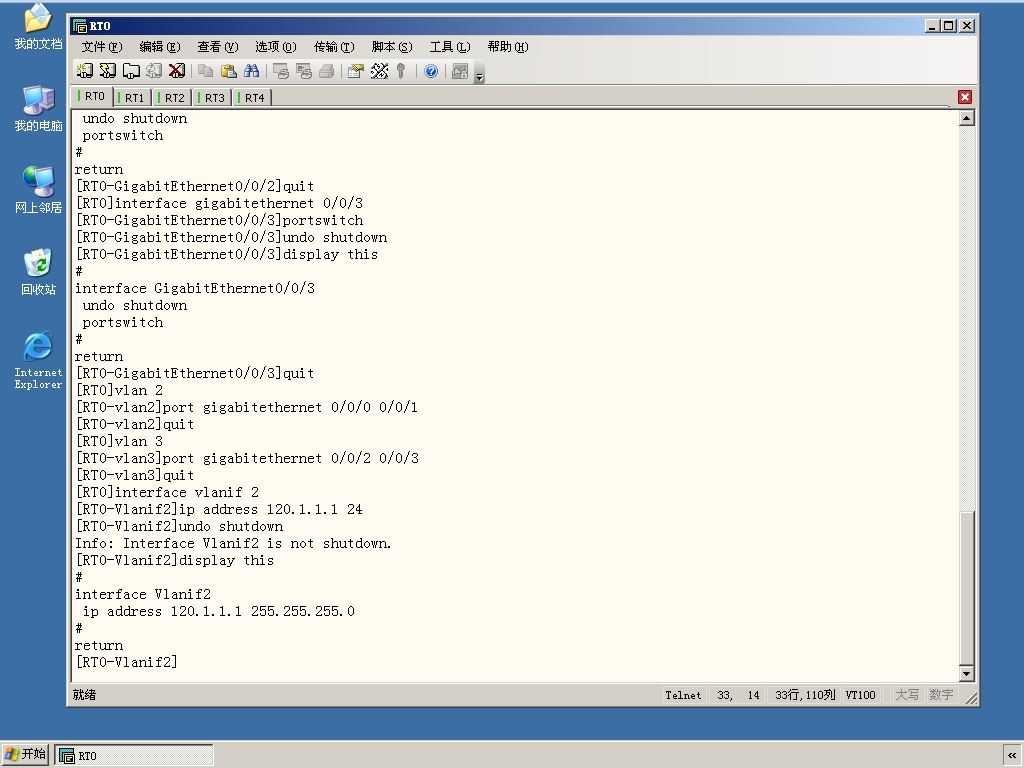The image size is (1024, 768).
Task: Click the 就绪 status text
Action: click(x=84, y=695)
